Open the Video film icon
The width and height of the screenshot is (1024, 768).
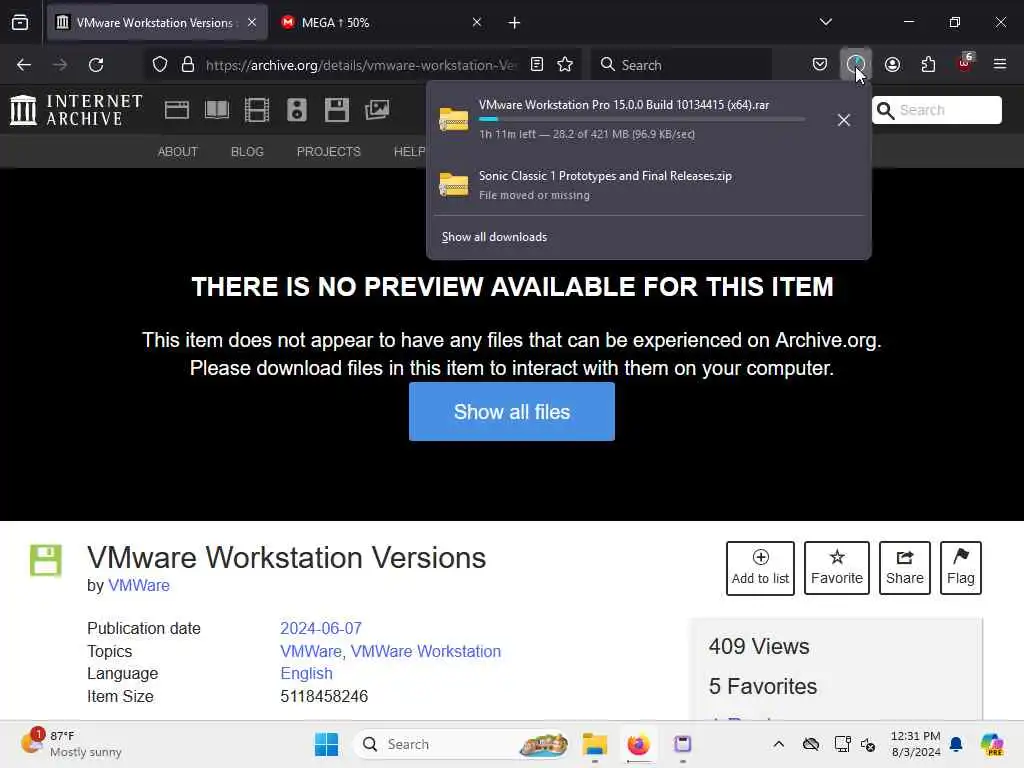(257, 110)
